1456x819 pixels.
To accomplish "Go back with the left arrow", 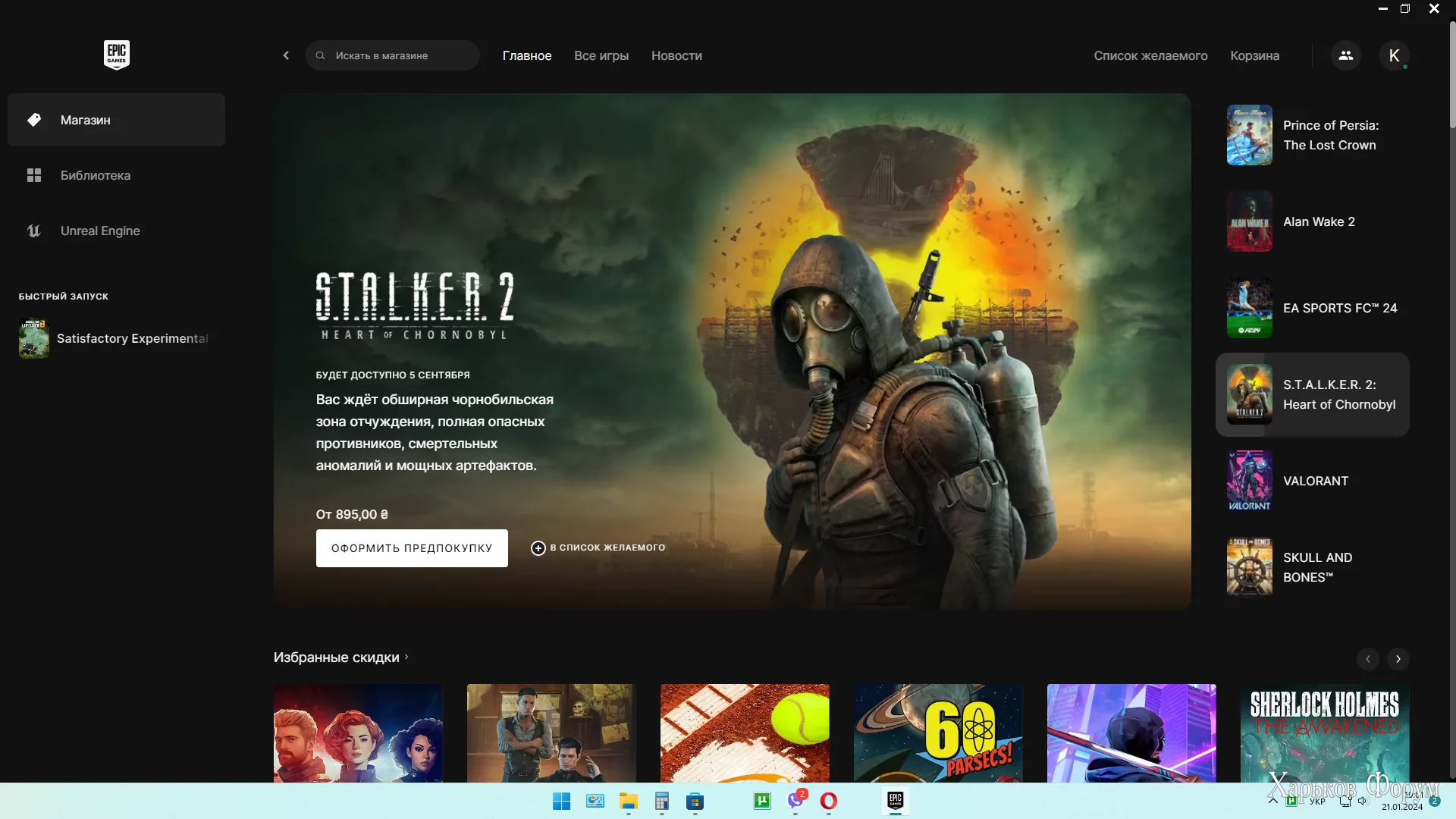I will point(286,55).
